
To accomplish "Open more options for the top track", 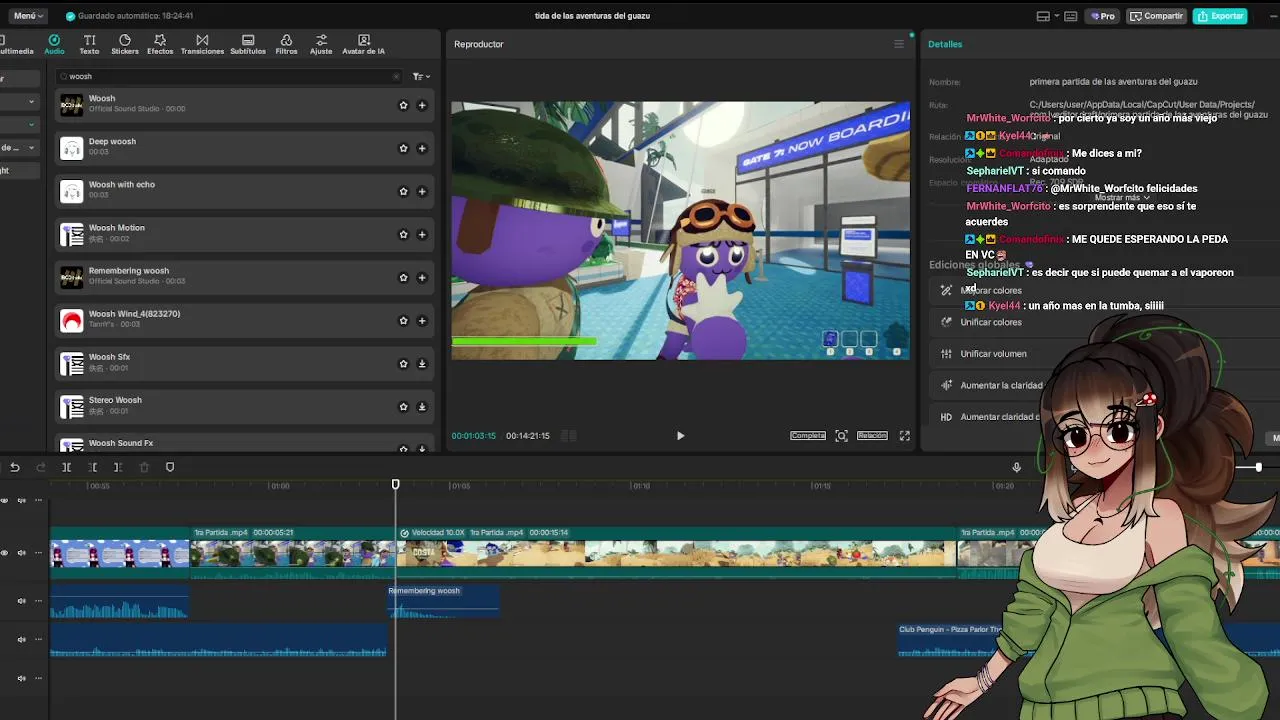I will coord(38,501).
